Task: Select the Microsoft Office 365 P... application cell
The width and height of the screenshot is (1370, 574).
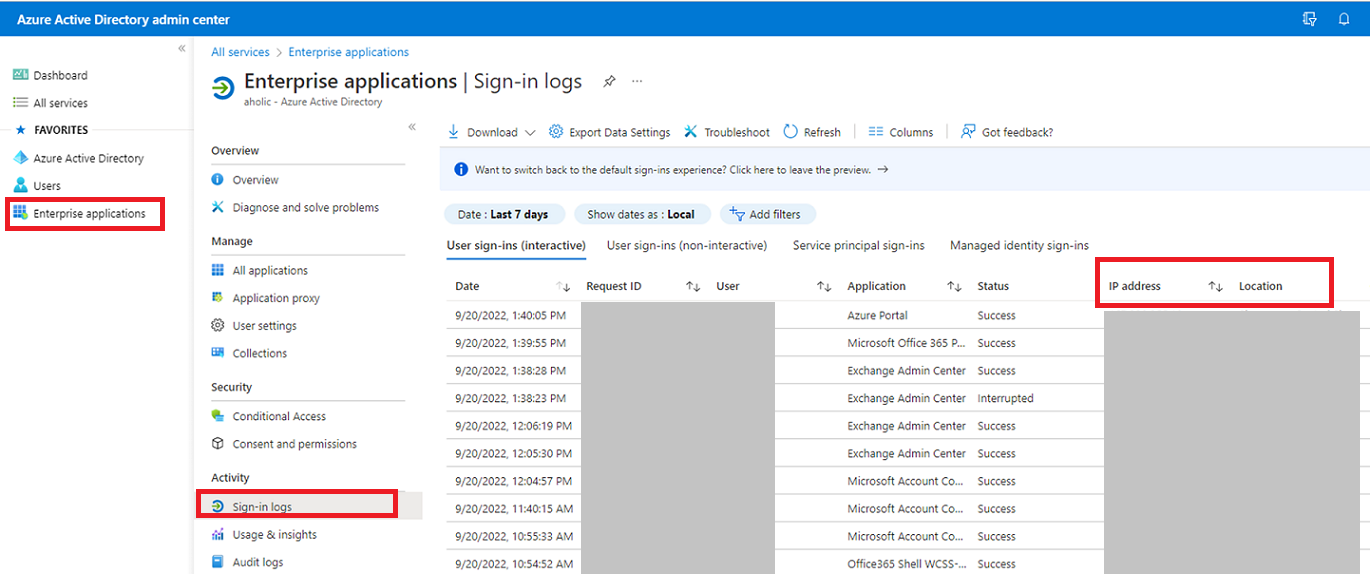Action: click(907, 343)
